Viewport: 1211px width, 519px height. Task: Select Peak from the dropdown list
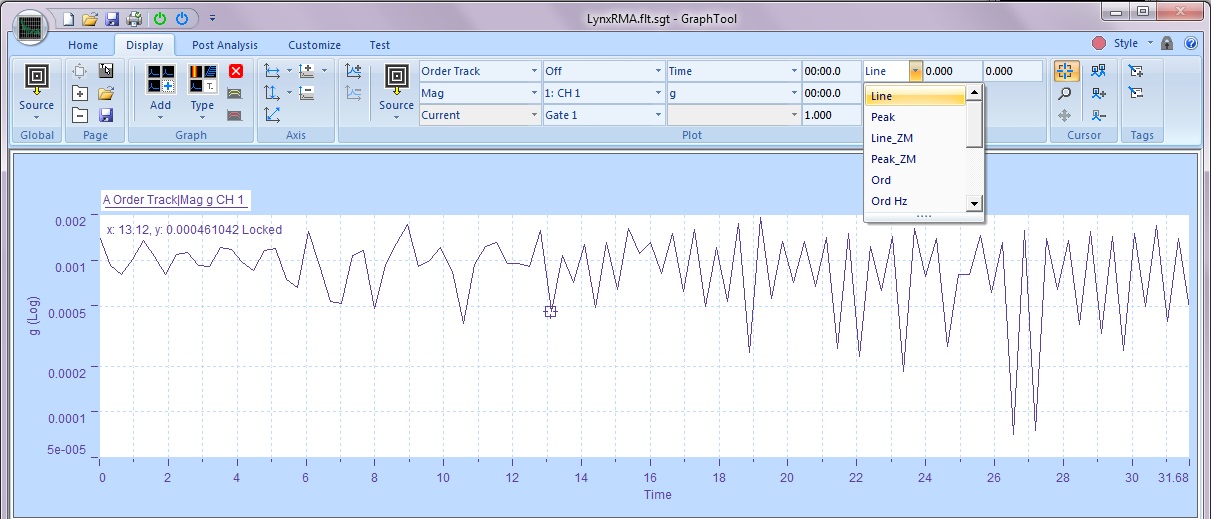915,117
